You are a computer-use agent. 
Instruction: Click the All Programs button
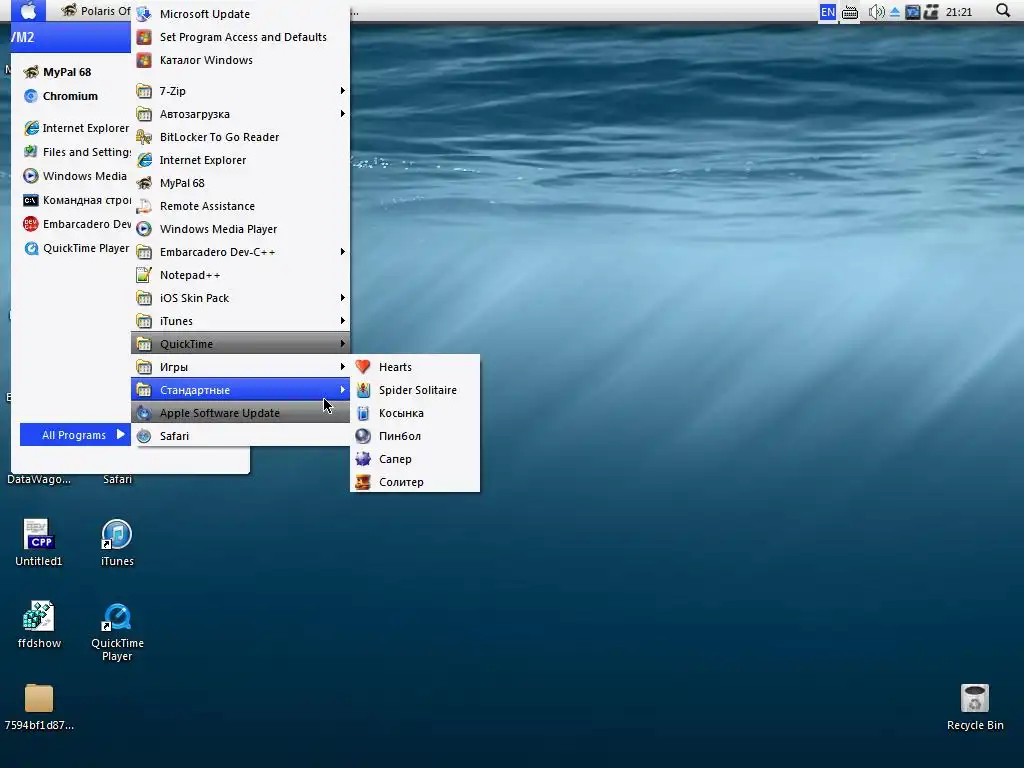pos(75,435)
